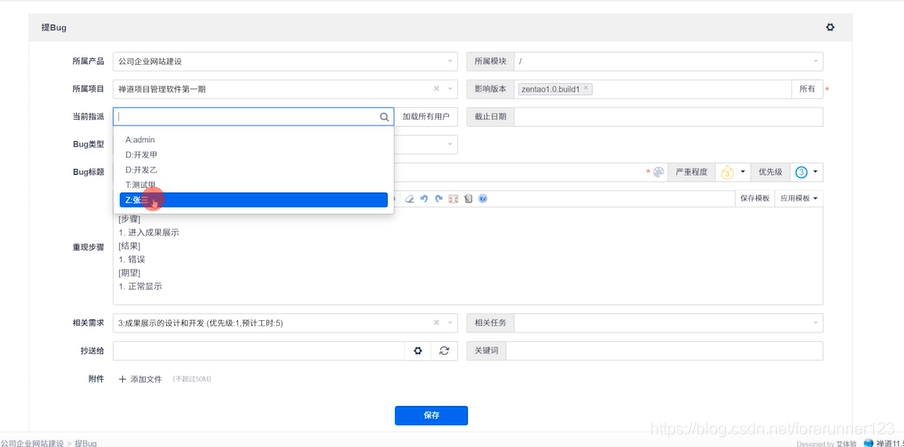The width and height of the screenshot is (904, 447).
Task: Click the eraser clear-format editor icon
Action: [x=409, y=198]
